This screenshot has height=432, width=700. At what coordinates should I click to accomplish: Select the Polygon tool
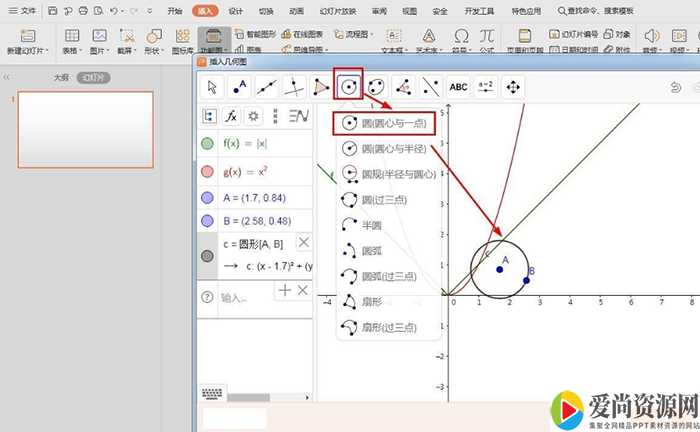point(321,87)
